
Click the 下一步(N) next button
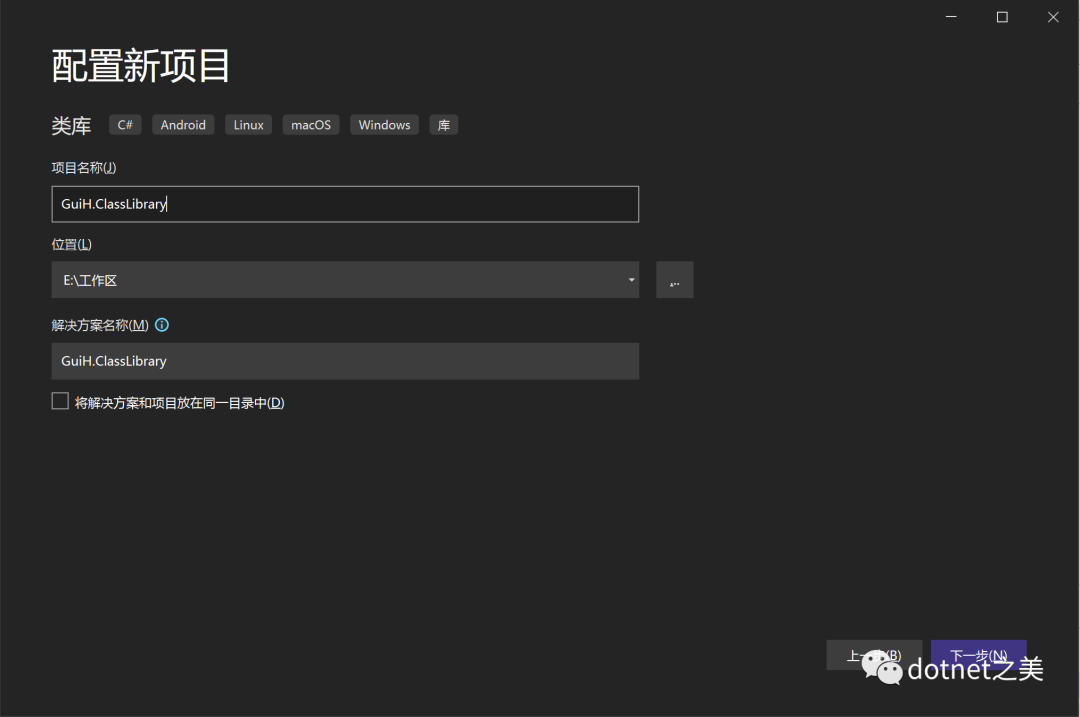[979, 655]
